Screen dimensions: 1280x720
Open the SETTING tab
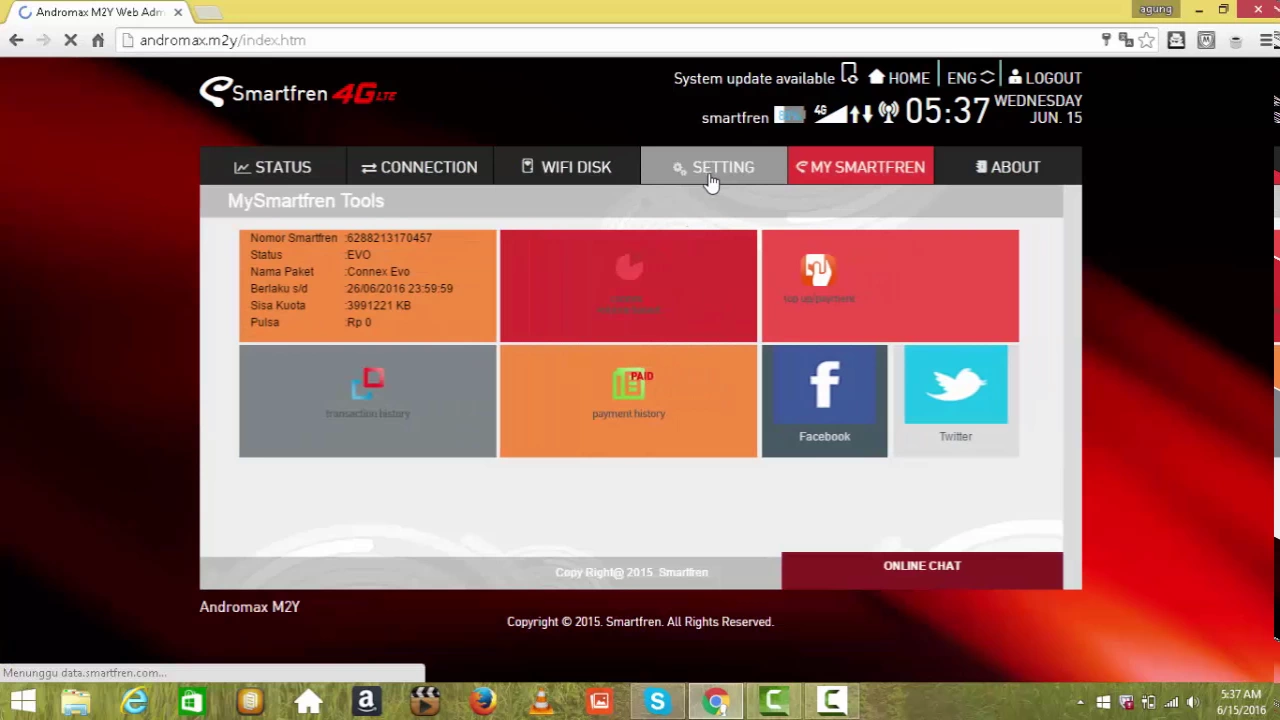[714, 167]
